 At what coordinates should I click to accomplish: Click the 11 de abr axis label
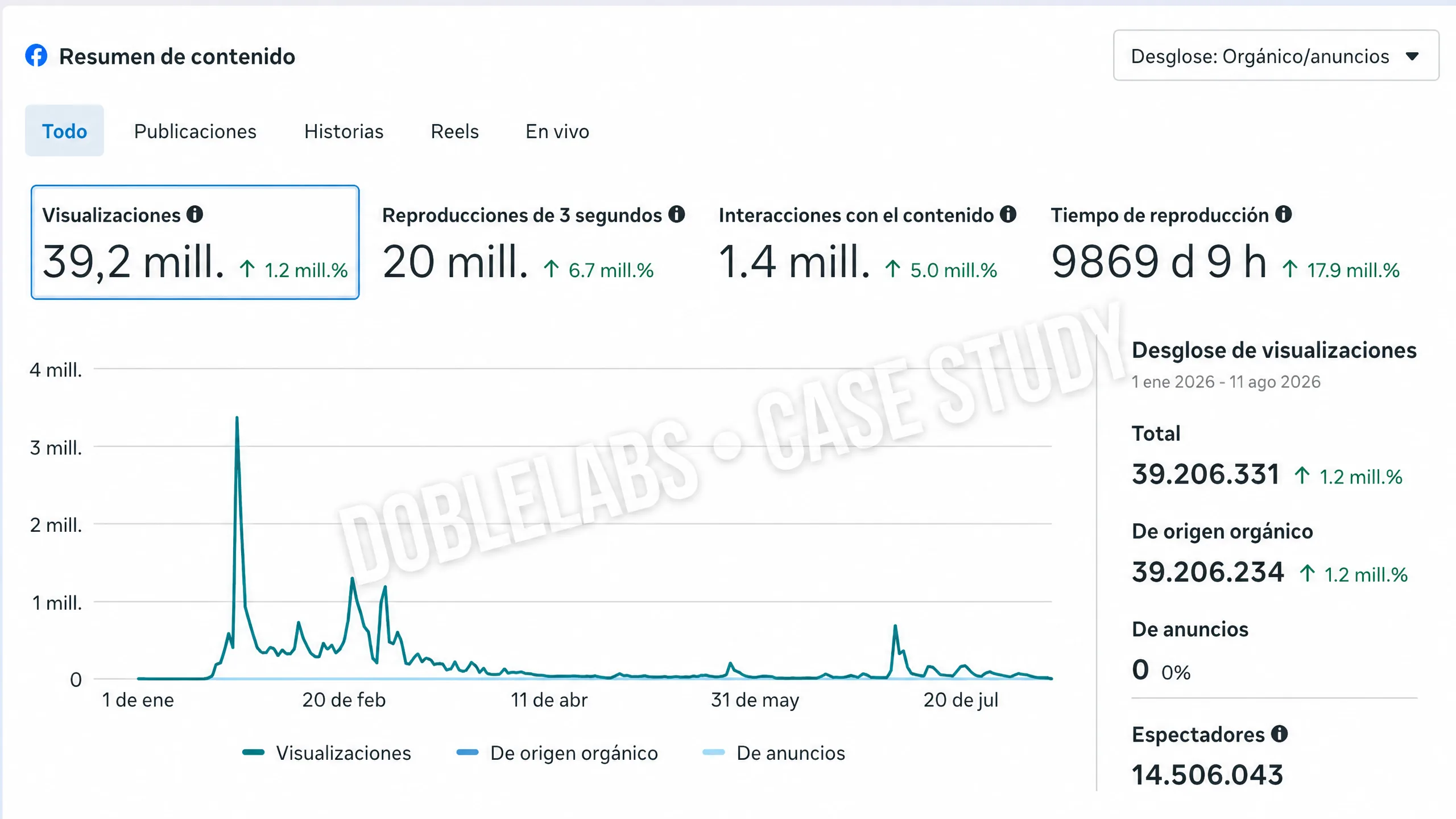click(549, 700)
